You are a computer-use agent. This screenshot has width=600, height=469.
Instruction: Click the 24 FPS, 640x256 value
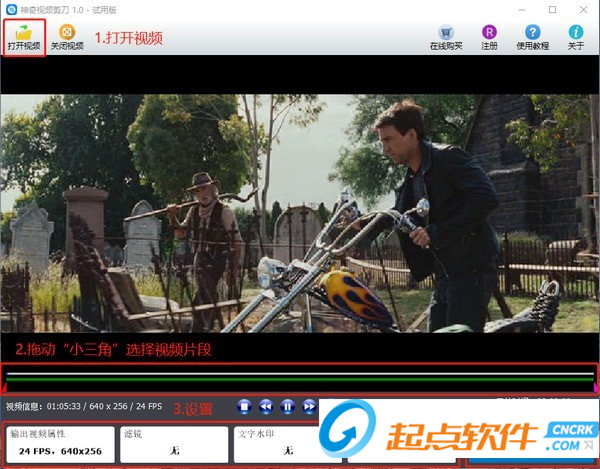click(x=60, y=451)
